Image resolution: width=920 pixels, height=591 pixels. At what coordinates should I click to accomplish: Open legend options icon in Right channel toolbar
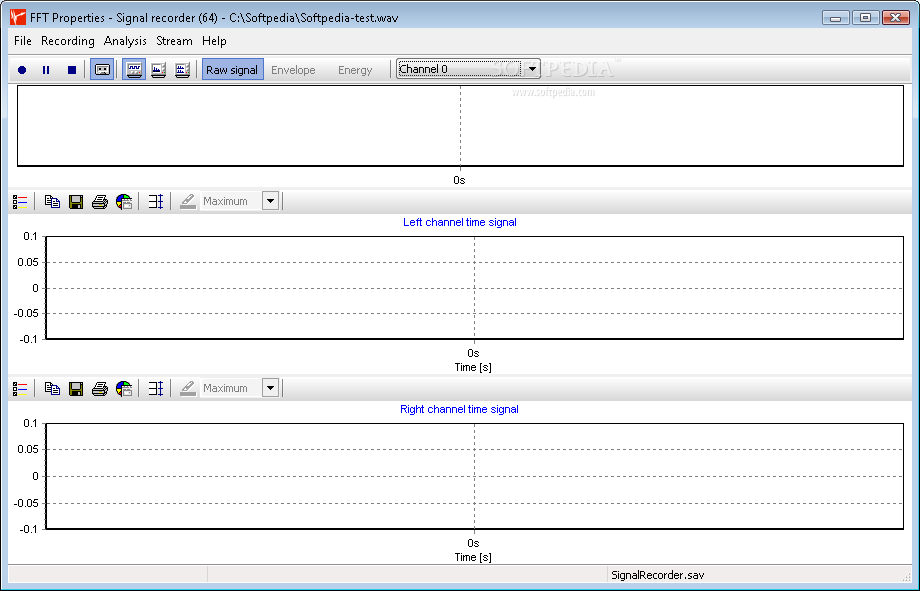click(20, 389)
